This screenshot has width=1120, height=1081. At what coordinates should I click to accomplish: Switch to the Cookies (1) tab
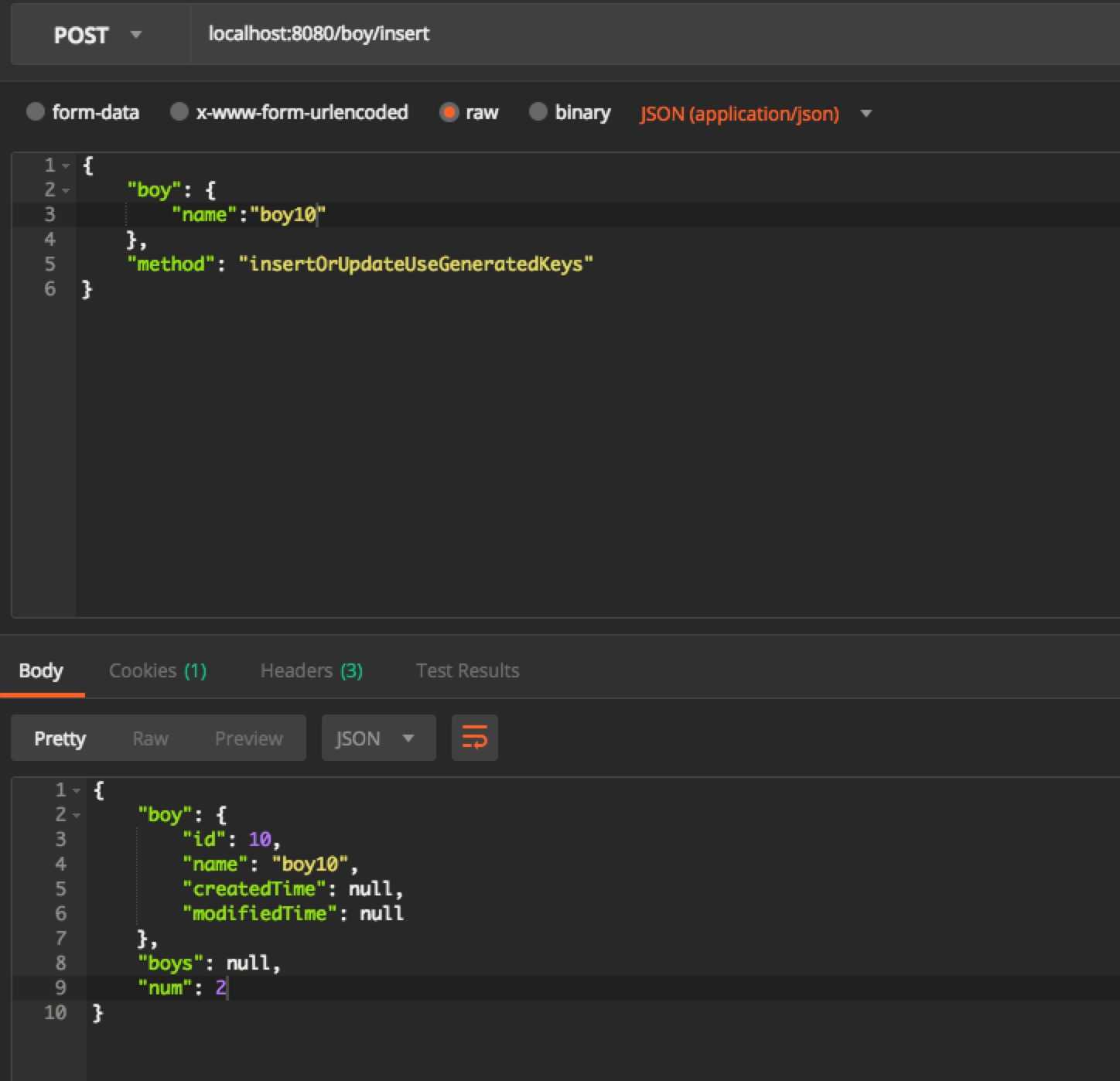click(158, 670)
